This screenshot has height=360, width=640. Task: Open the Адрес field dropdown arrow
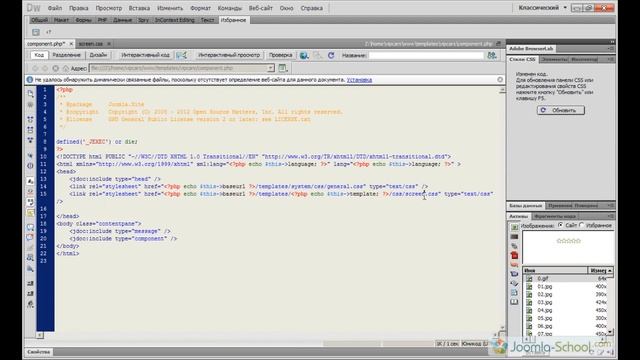click(271, 68)
